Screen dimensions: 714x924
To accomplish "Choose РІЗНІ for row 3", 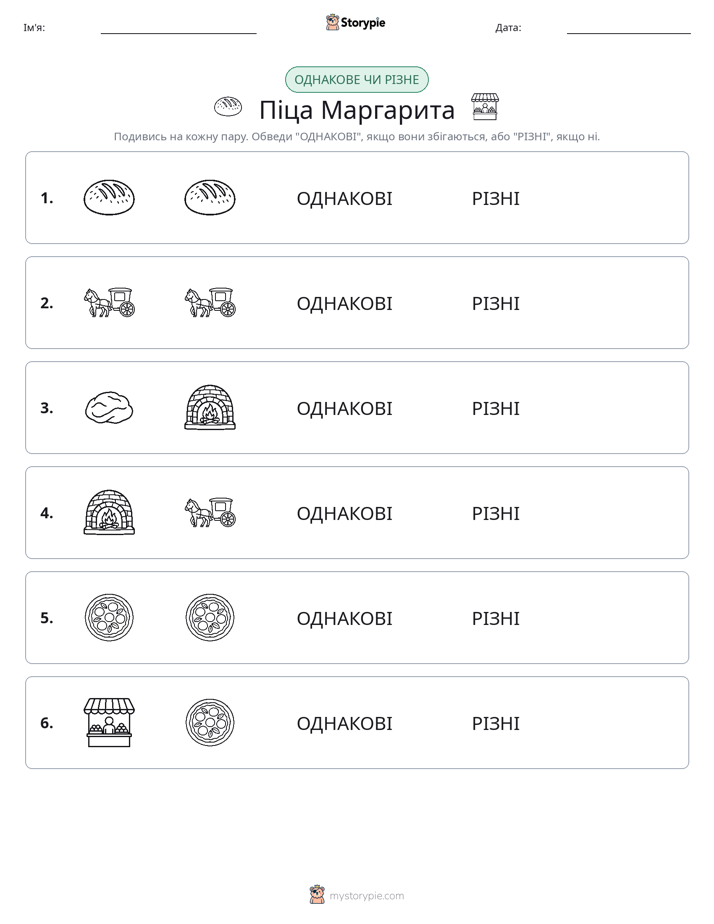I will tap(496, 408).
